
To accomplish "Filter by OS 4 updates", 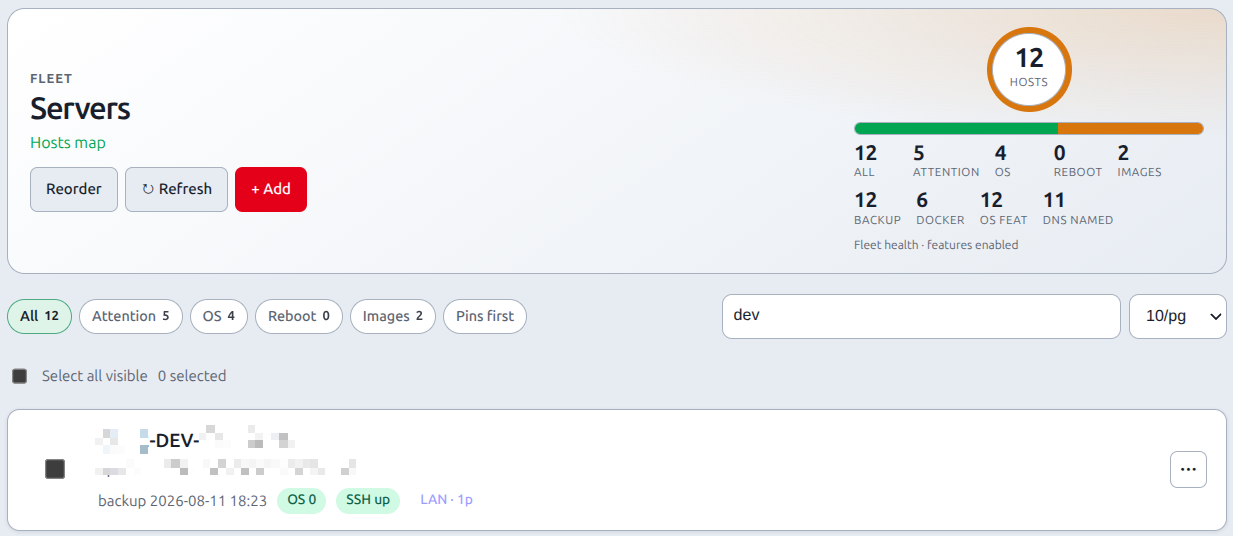I will click(219, 316).
